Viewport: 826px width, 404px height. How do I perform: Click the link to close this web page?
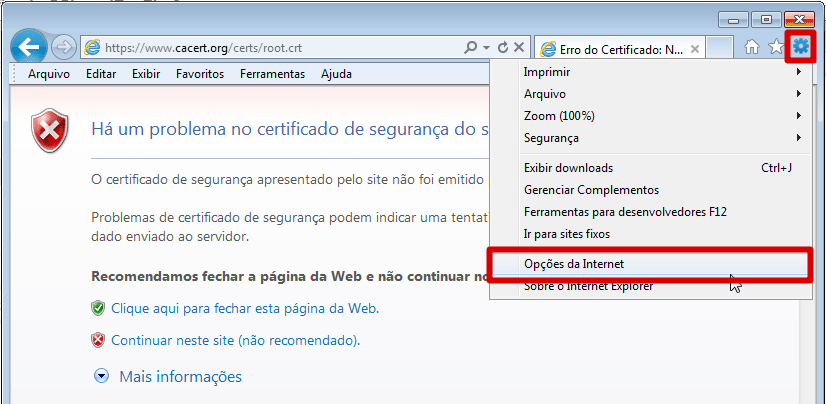coord(245,309)
